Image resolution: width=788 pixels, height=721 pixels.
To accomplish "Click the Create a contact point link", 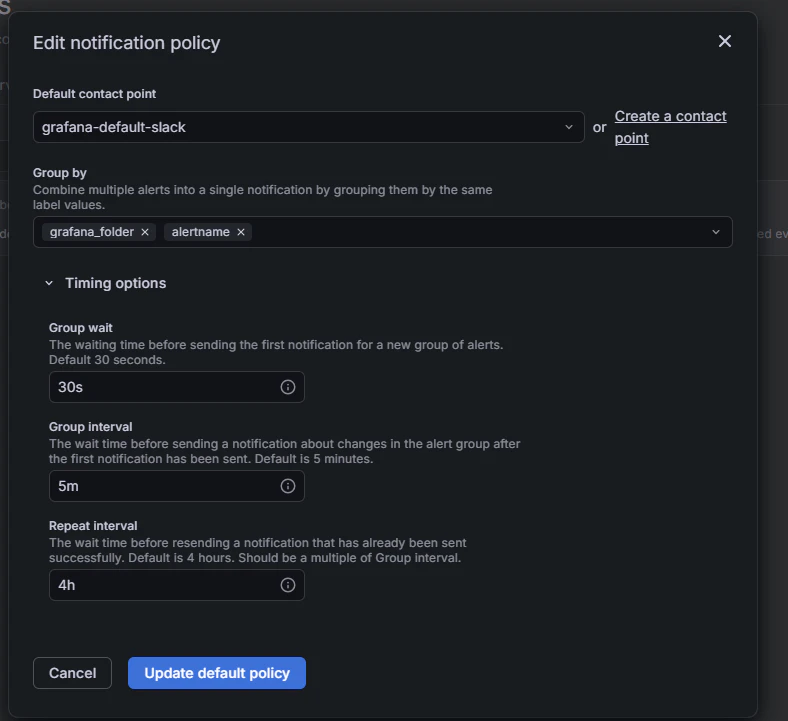I will 670,127.
